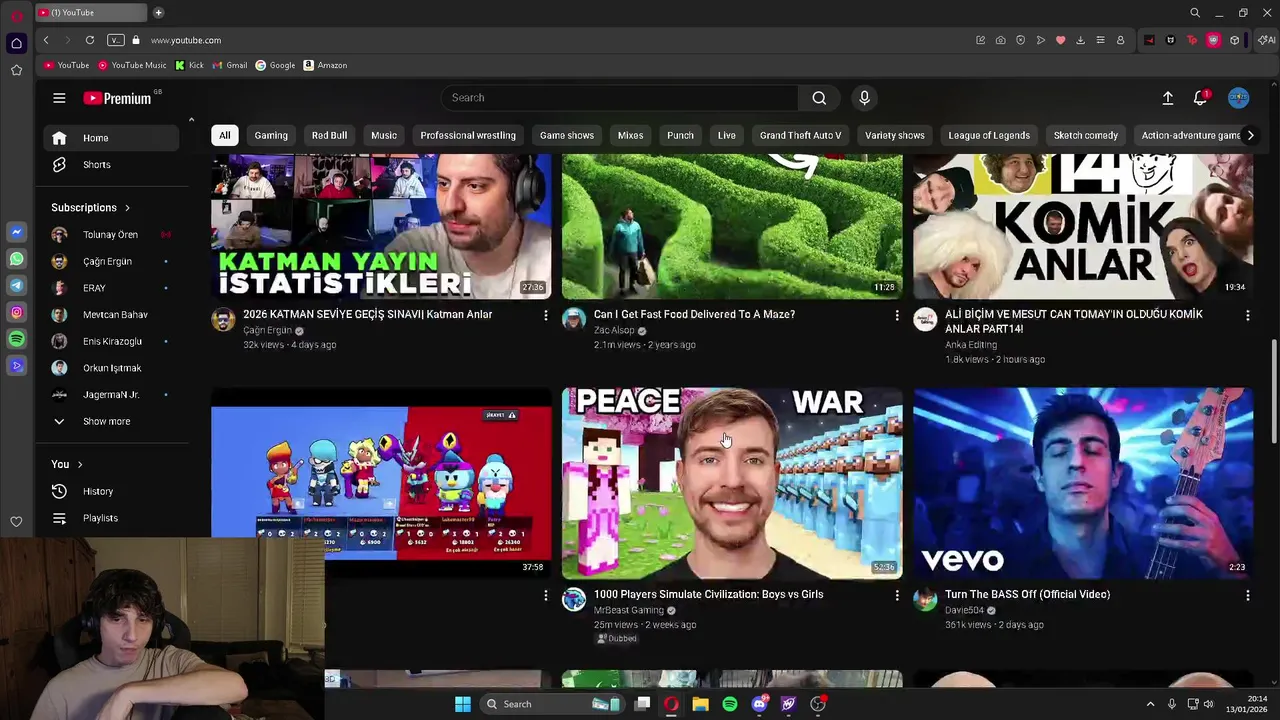Open the YouTube guide hamburger menu
Viewport: 1280px width, 720px height.
59,98
